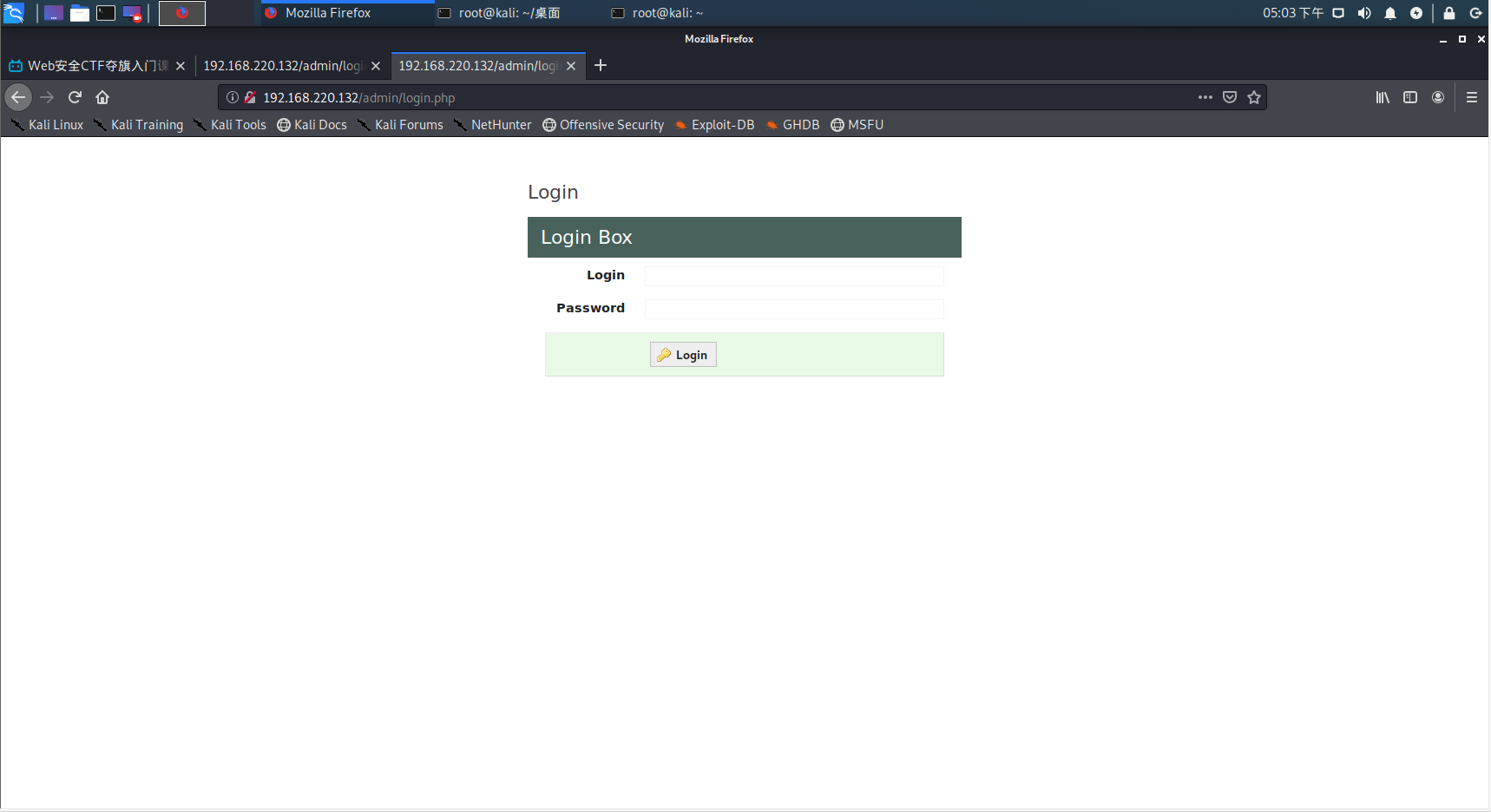Save page to Pocket
Viewport: 1491px width, 812px height.
coord(1230,97)
